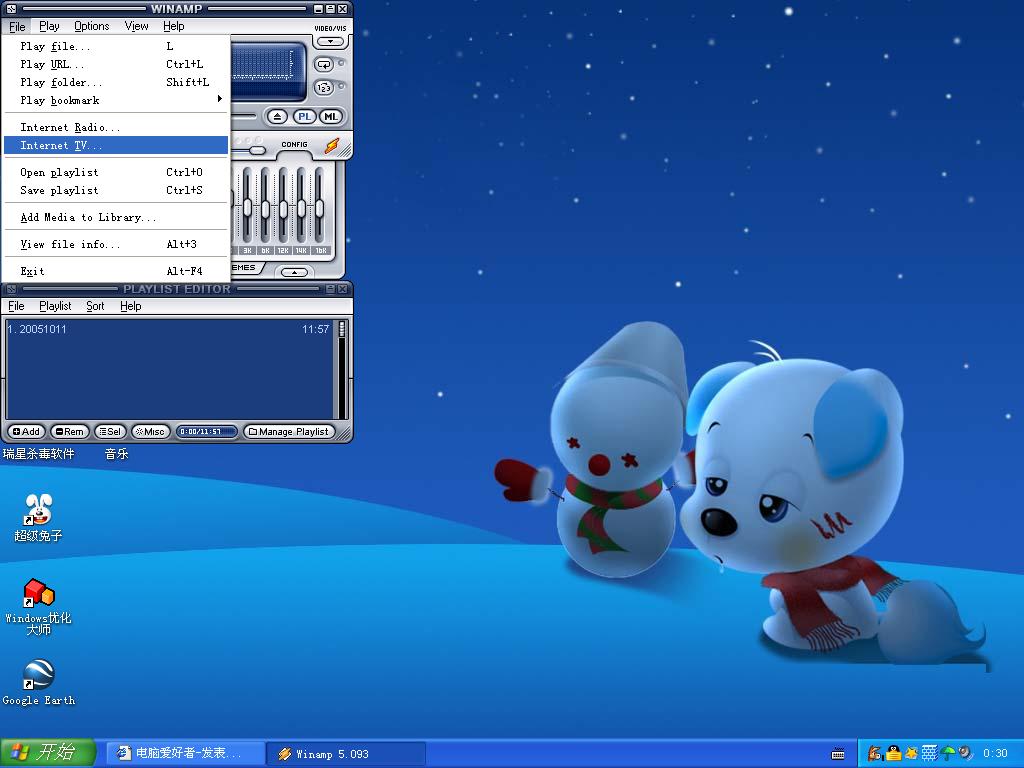Click the Manage Playlist button
This screenshot has width=1024, height=768.
click(x=289, y=432)
